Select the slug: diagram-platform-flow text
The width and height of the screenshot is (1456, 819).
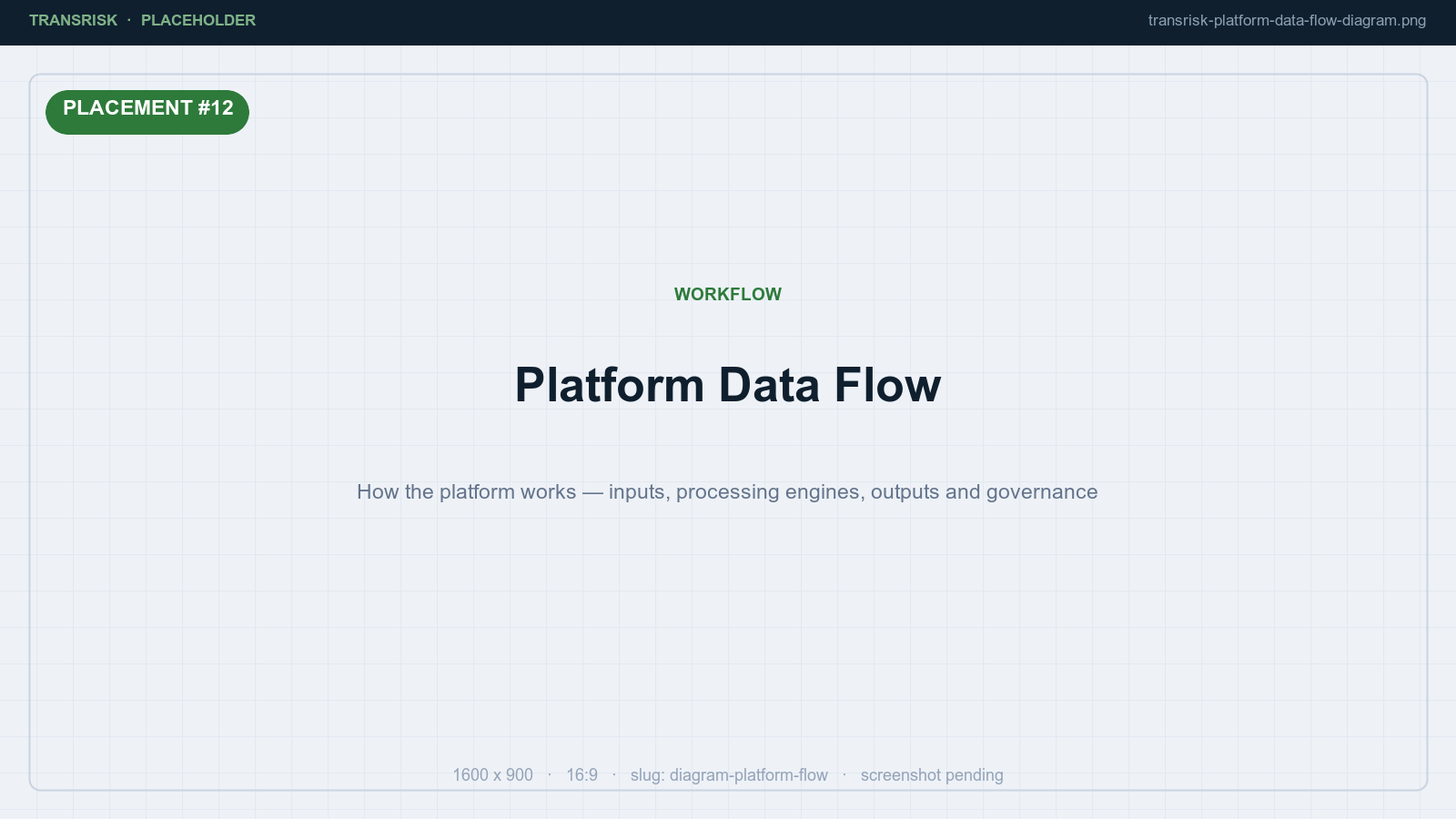(x=729, y=774)
